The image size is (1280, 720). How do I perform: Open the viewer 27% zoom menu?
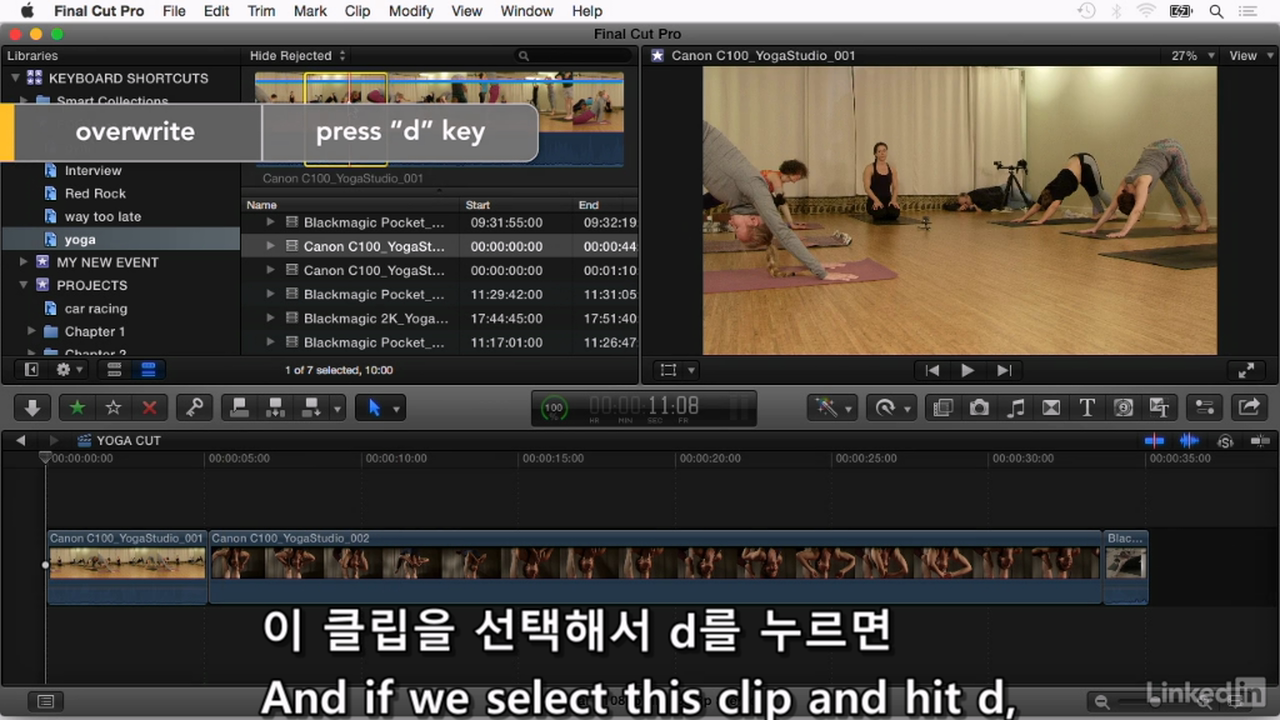point(1194,56)
